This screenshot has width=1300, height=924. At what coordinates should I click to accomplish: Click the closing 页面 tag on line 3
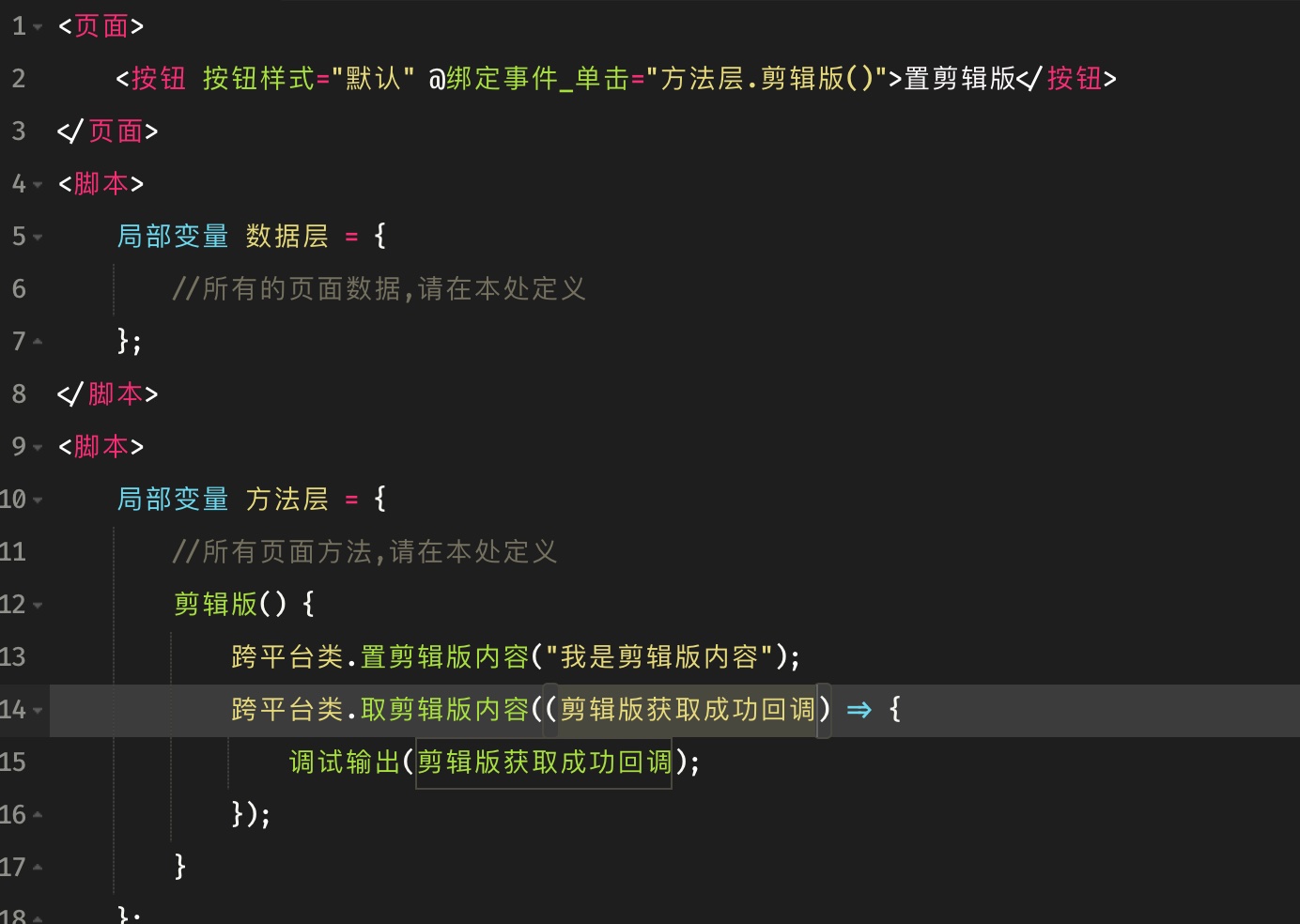pos(108,131)
